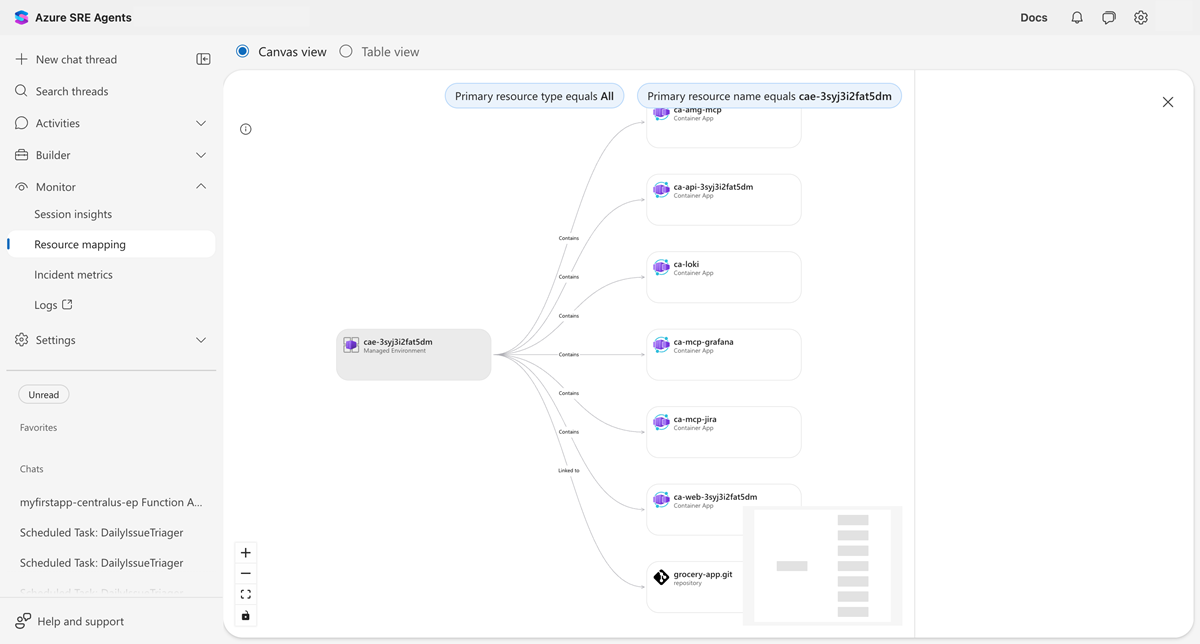Open the chat feedback icon in the top bar
Image resolution: width=1200 pixels, height=644 pixels.
click(x=1108, y=17)
